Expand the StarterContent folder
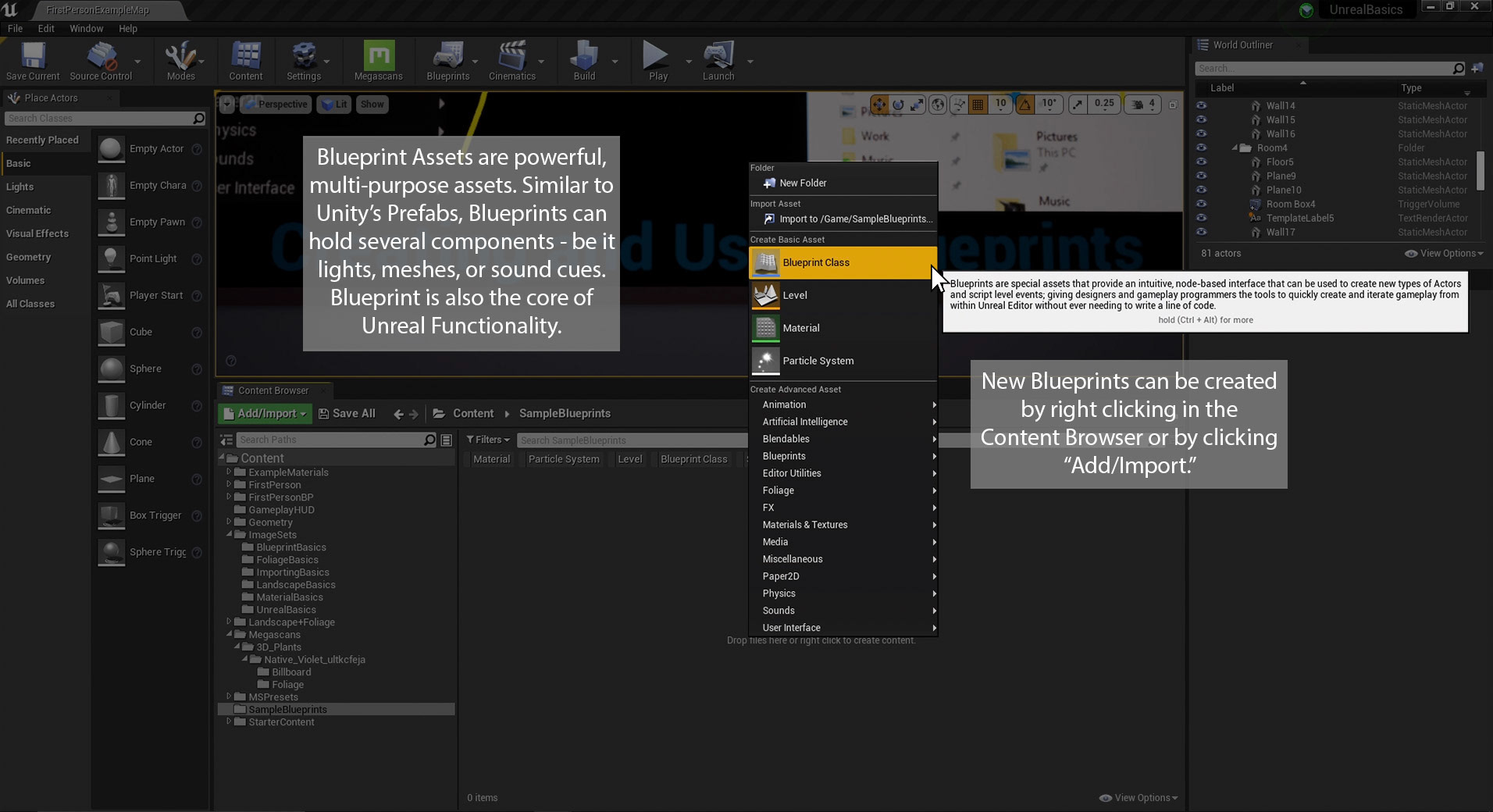This screenshot has height=812, width=1493. point(229,721)
